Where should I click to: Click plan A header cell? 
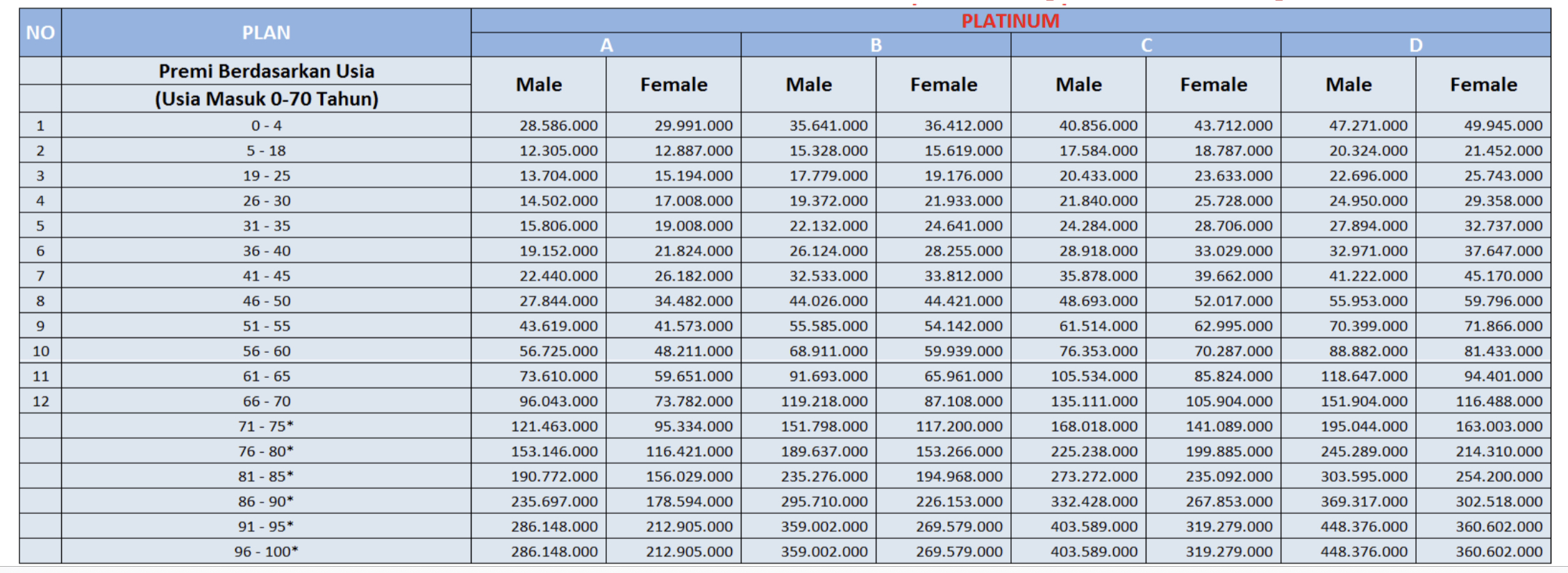[x=606, y=45]
